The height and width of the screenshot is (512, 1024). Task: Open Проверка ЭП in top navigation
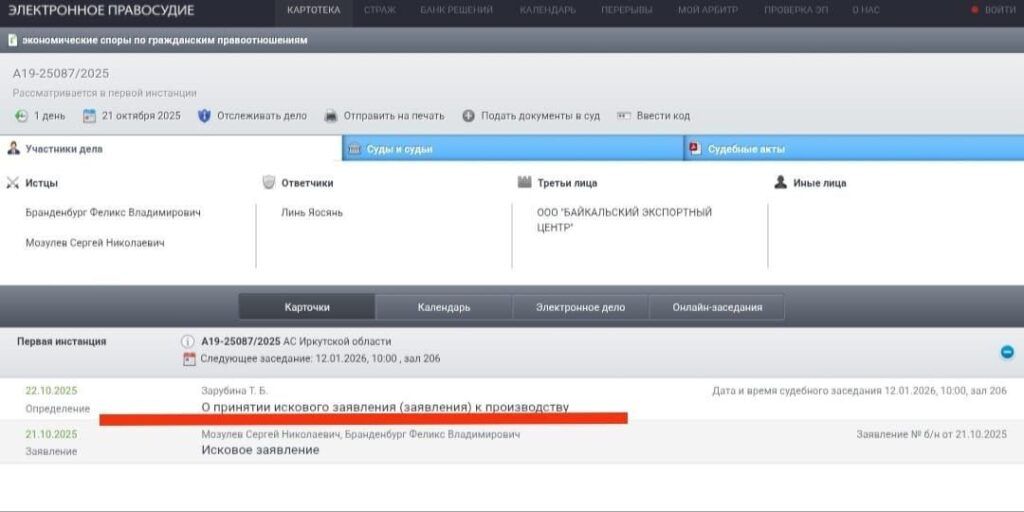click(x=795, y=10)
